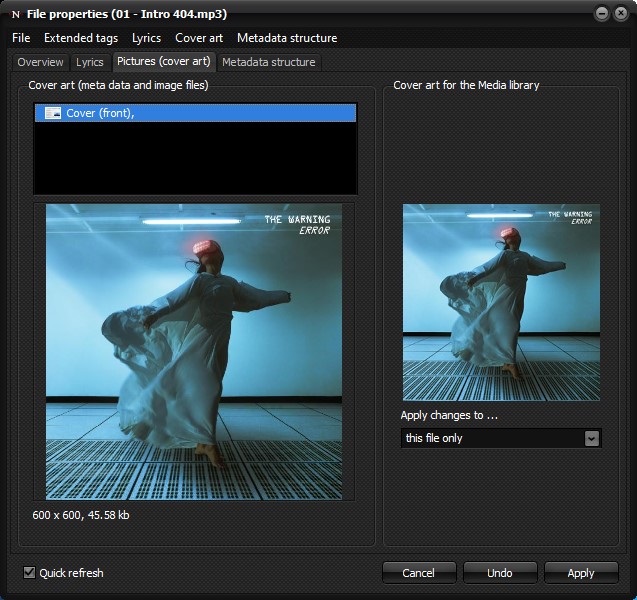The image size is (637, 600).
Task: Go to the Metadata structure tab
Action: coord(268,62)
